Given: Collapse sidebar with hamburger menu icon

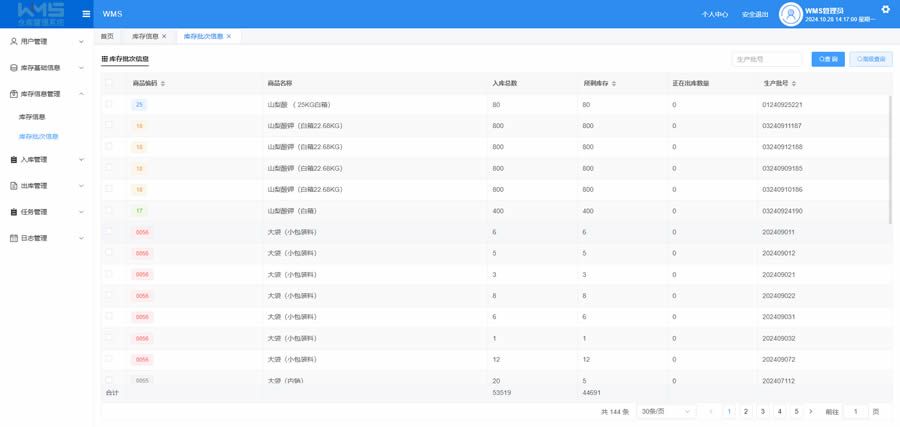Looking at the screenshot, I should (86, 14).
